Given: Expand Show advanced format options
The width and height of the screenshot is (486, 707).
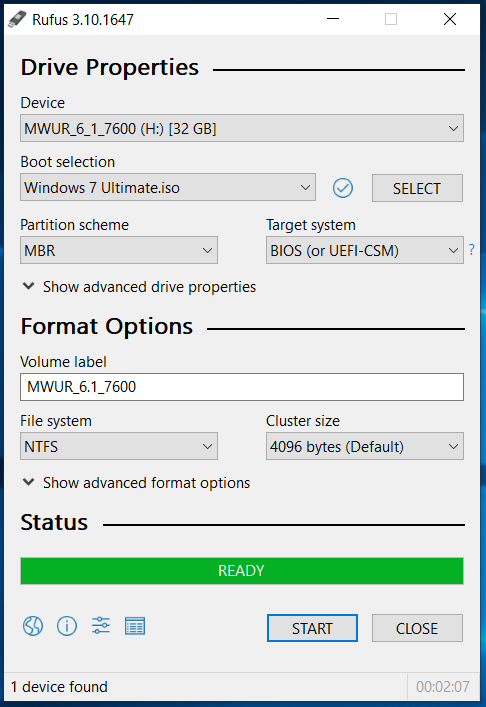Looking at the screenshot, I should point(136,483).
